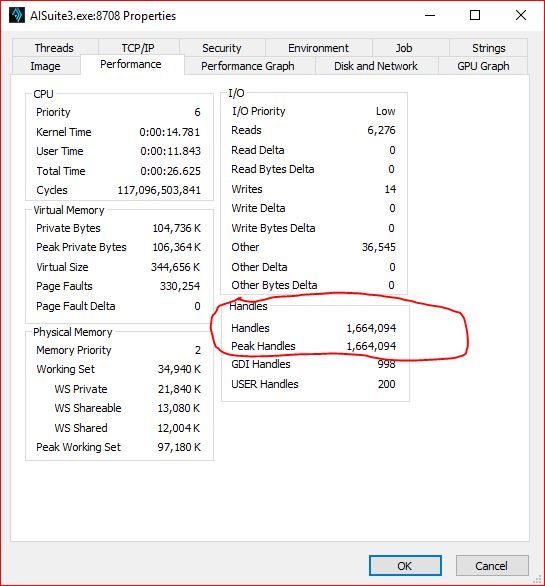Viewport: 545px width, 586px height.
Task: Click the Write Delta label
Action: [x=258, y=208]
